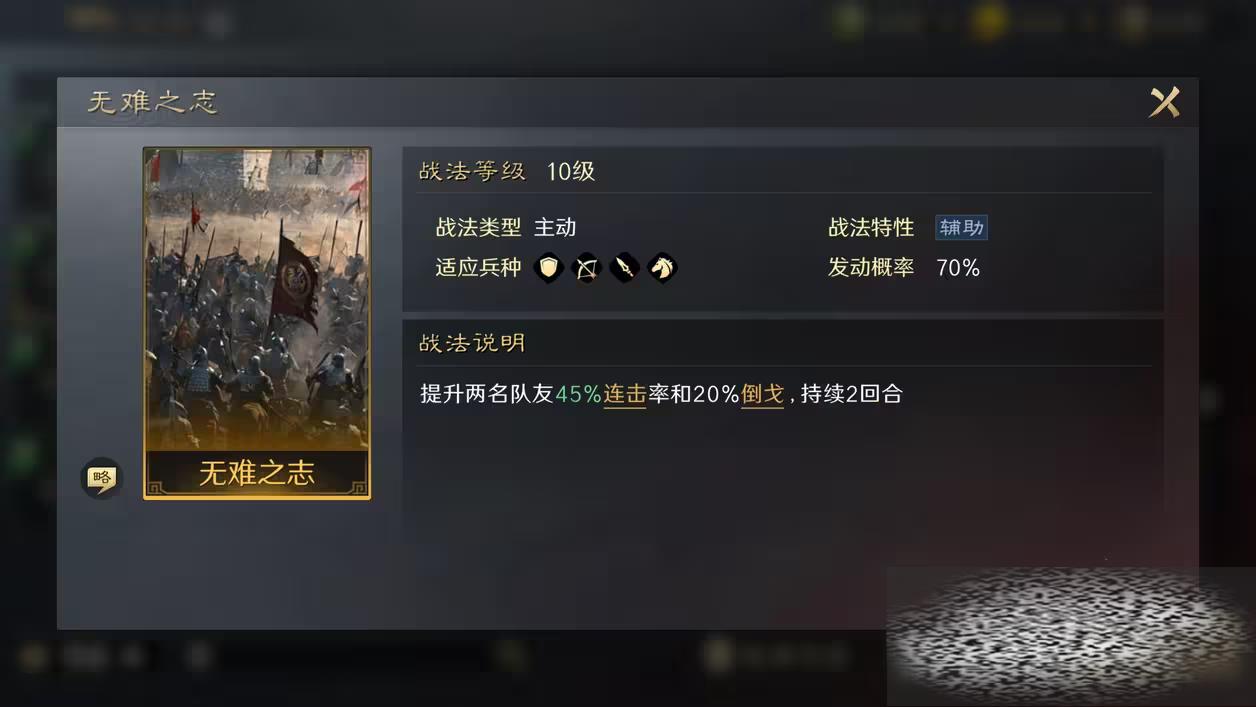Open the 倒戈 keyword link
1256x707 pixels.
[762, 394]
